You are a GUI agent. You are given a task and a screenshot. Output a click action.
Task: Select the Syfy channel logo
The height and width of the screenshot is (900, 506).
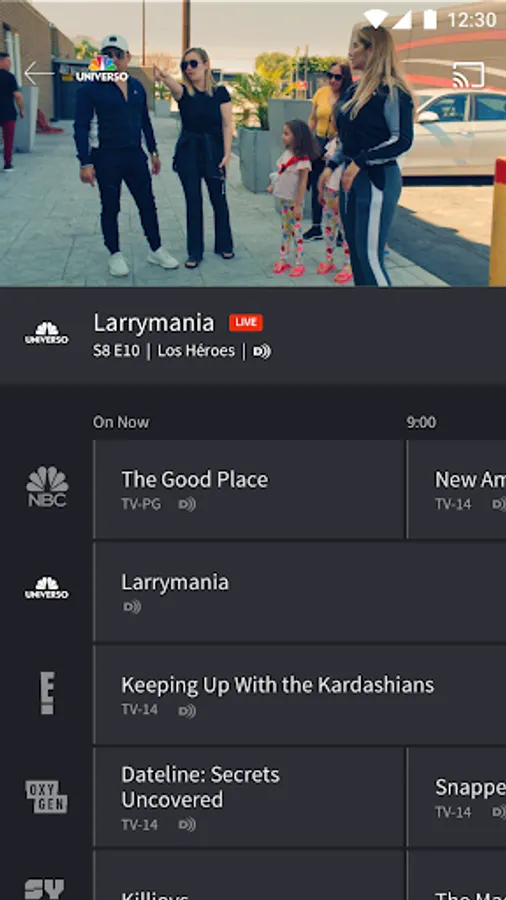pyautogui.click(x=45, y=889)
